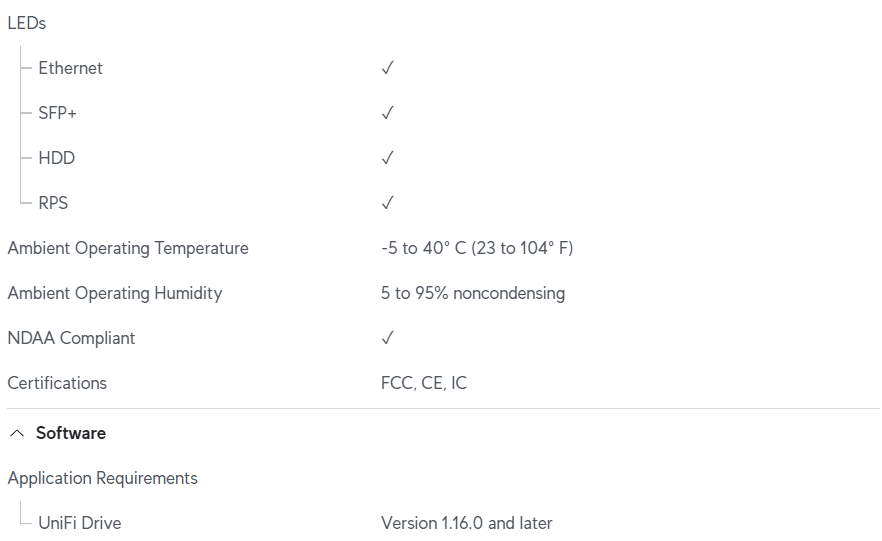Click the Ambient Operating Temperature label
Screen dimensions: 882x541
pos(128,248)
